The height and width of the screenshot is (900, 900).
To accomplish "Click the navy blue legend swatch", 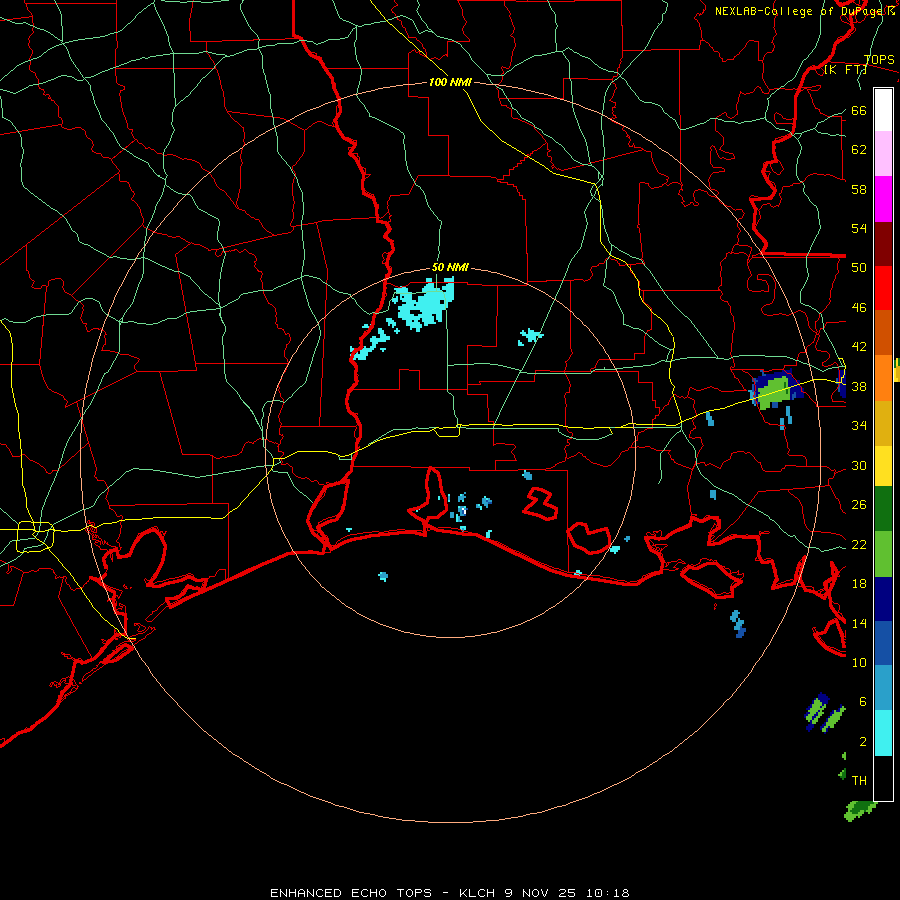I will click(x=883, y=599).
